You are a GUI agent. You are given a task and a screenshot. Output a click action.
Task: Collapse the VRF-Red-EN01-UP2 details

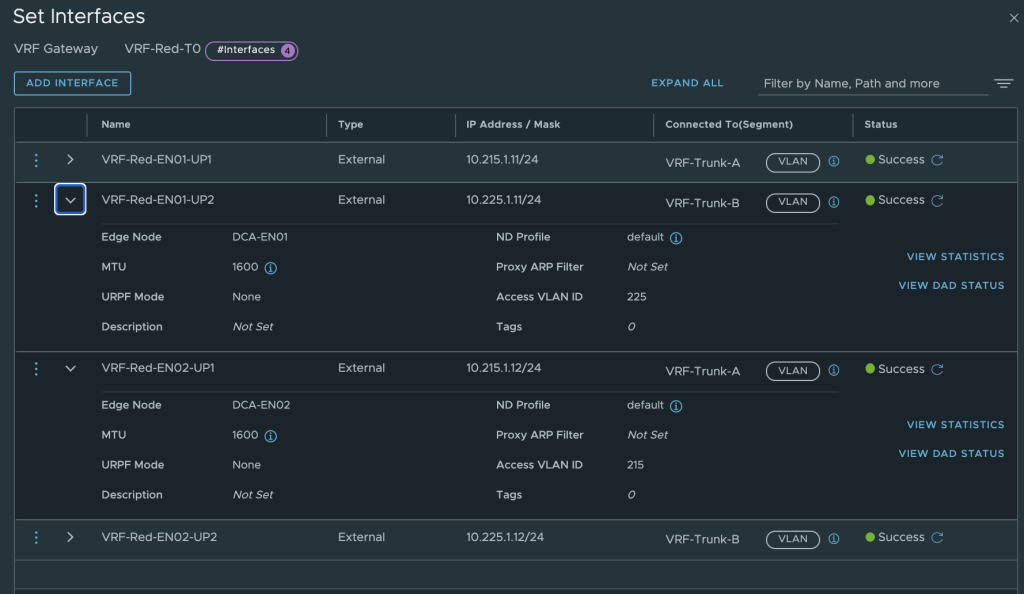(70, 200)
